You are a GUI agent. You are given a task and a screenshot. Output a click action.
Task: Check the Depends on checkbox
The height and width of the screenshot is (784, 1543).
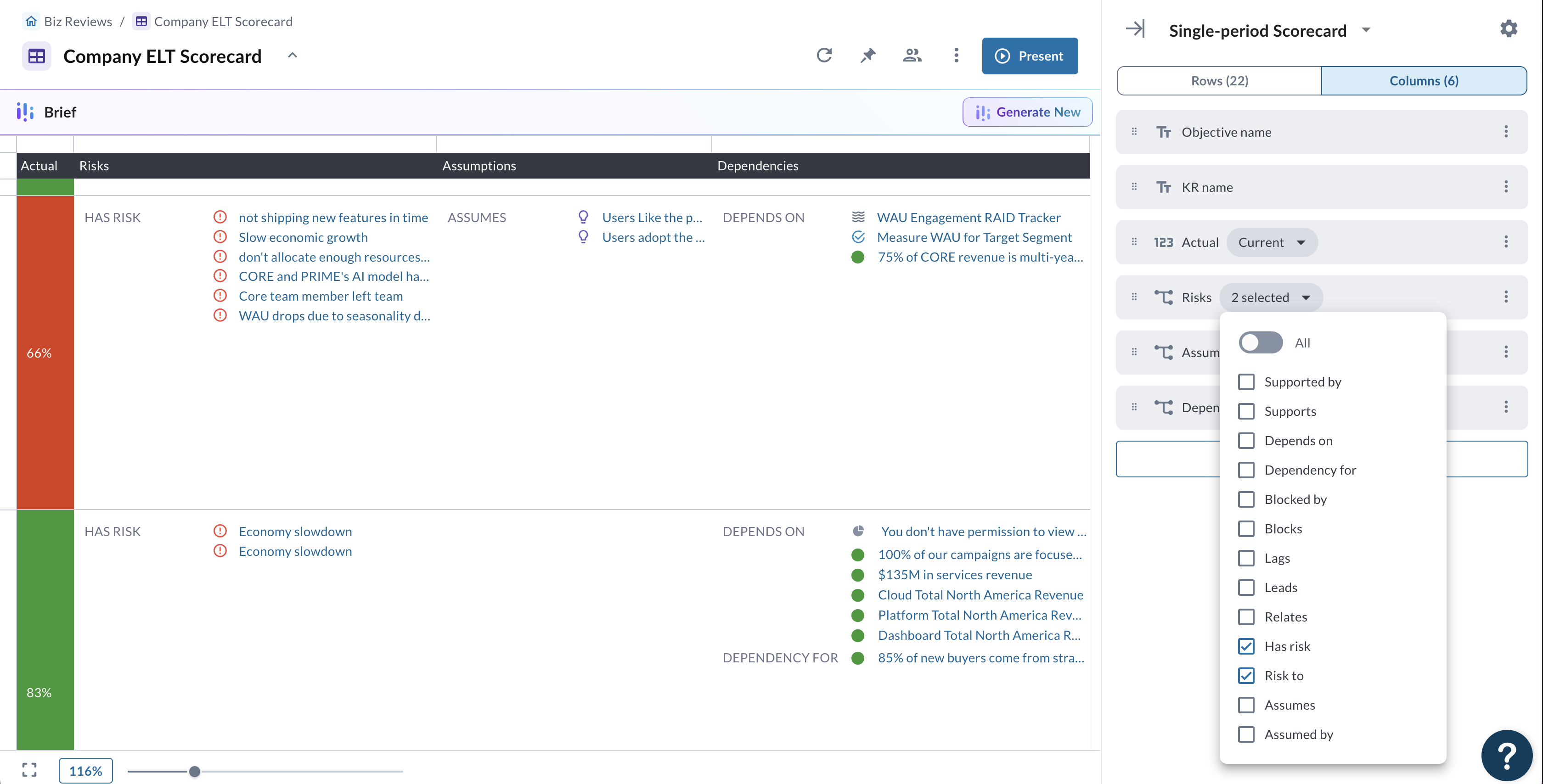pyautogui.click(x=1246, y=440)
